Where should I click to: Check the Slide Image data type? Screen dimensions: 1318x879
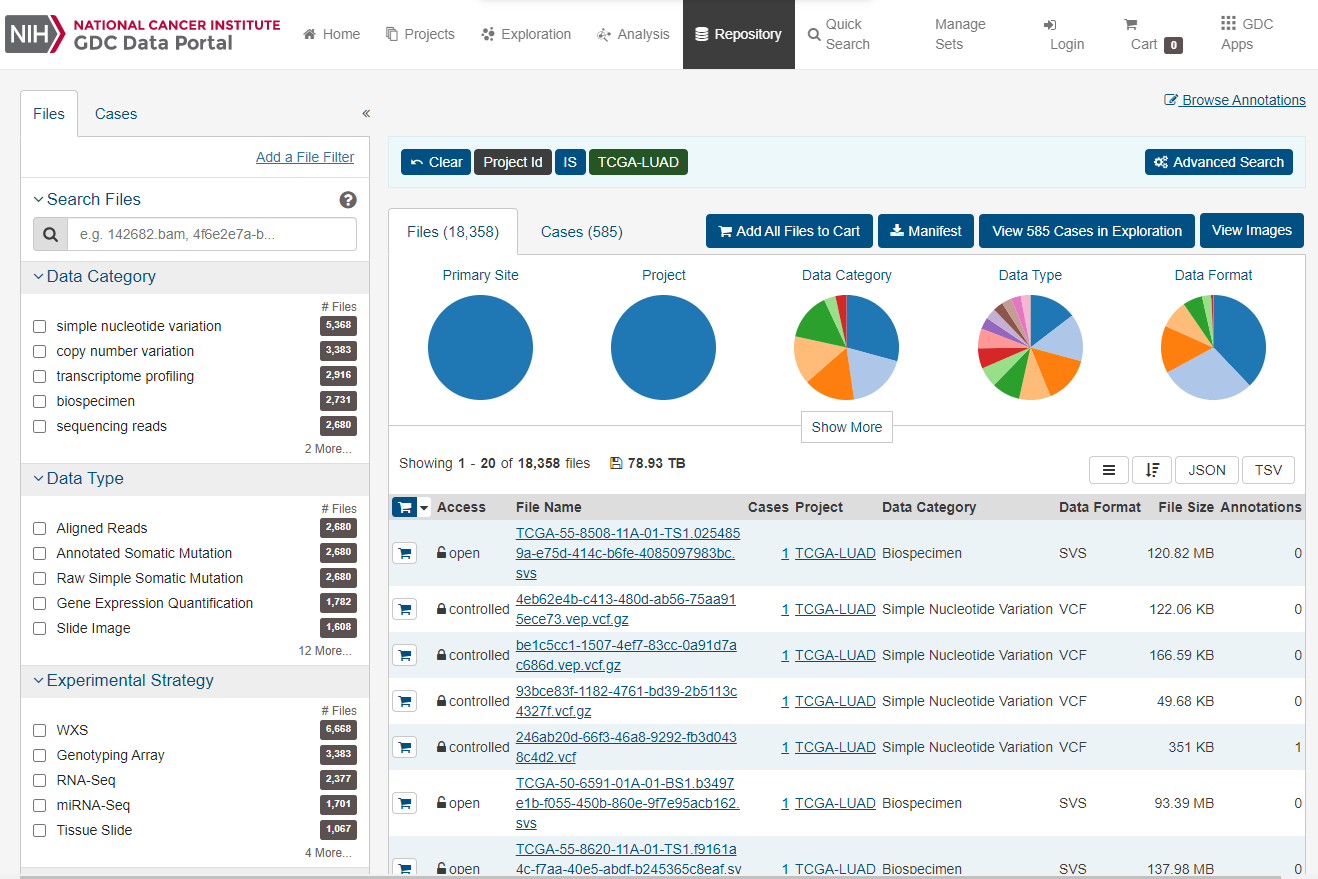pyautogui.click(x=39, y=628)
